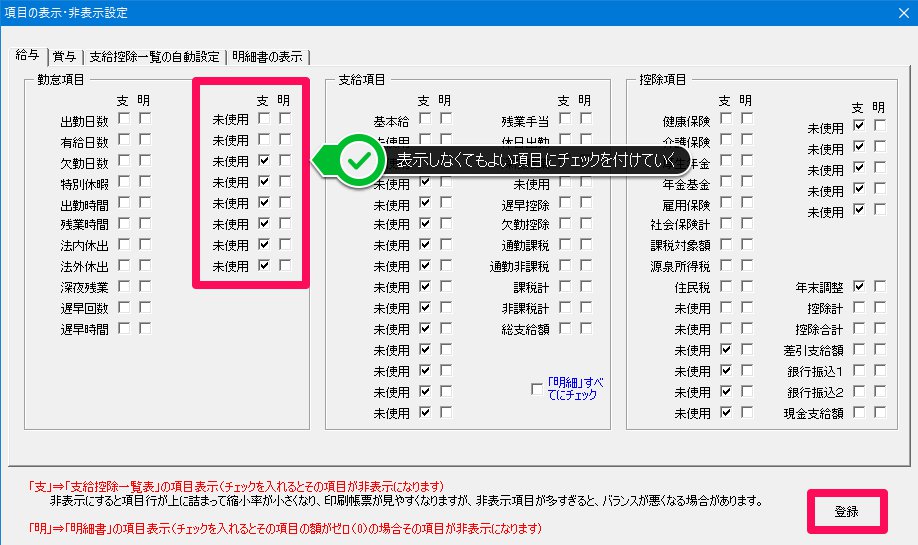
Task: Switch to the 賞与 tab
Action: click(64, 56)
